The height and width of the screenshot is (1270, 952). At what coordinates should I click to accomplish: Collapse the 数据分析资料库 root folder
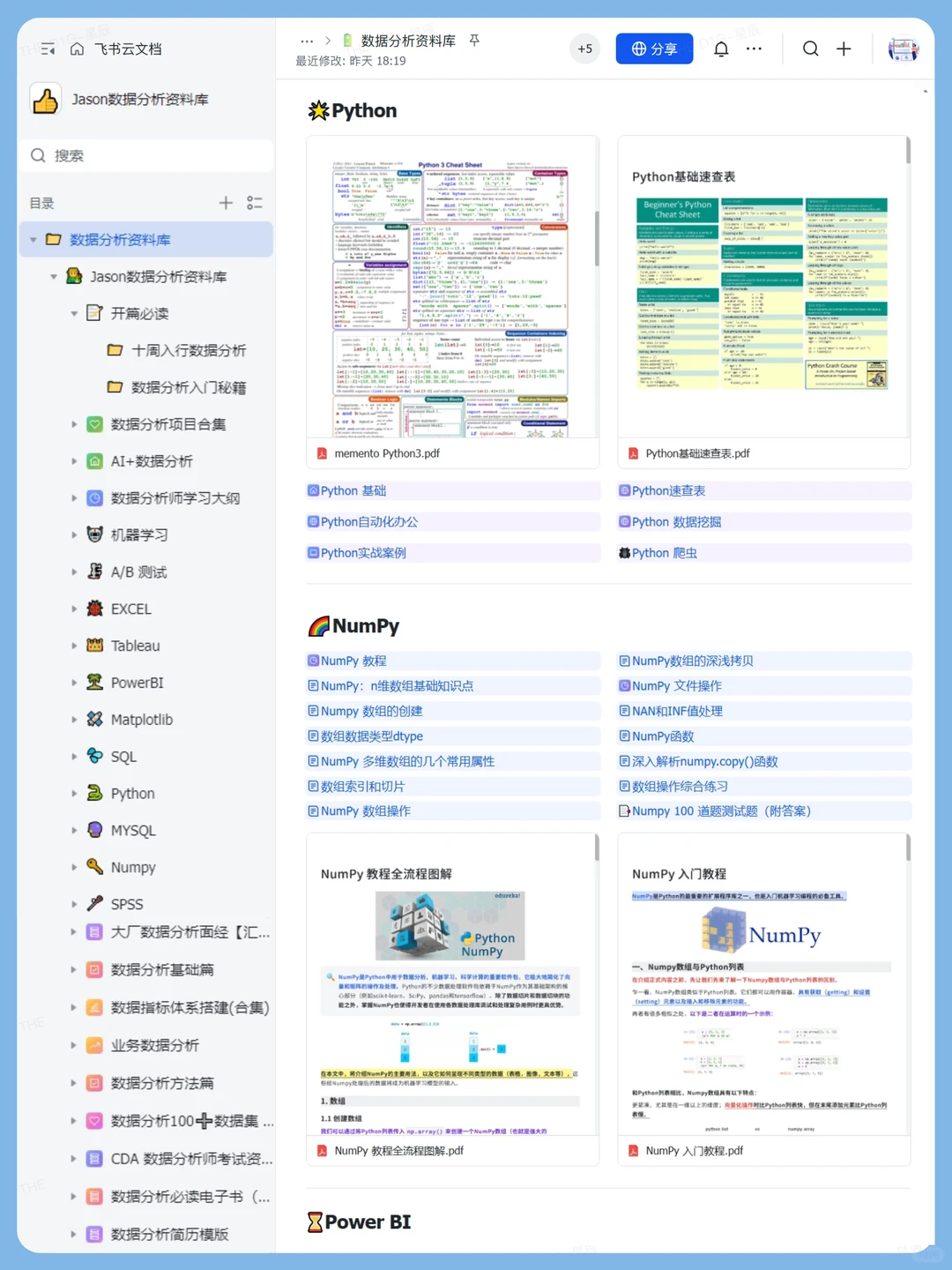tap(33, 240)
